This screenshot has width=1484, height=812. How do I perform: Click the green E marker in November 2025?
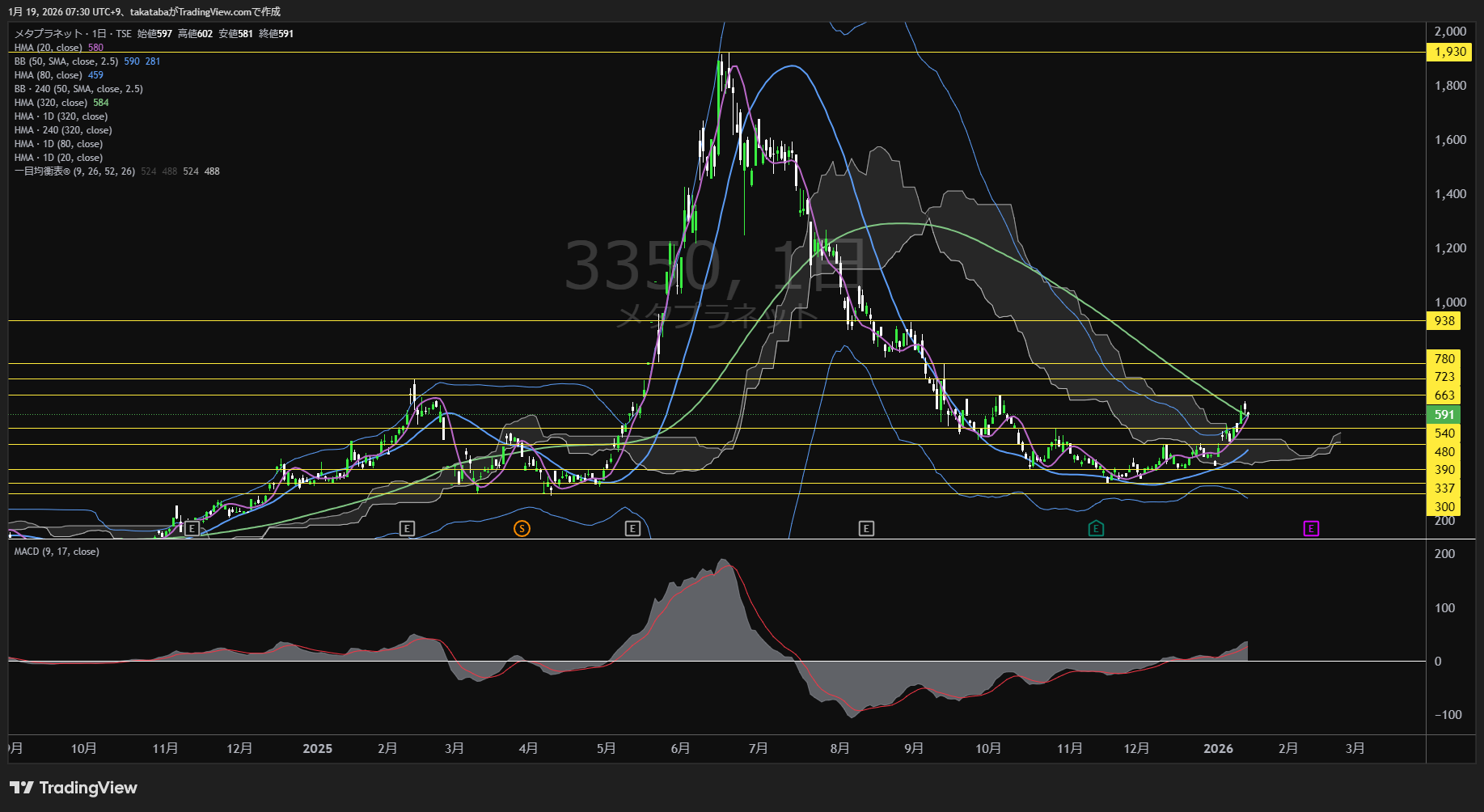(1096, 528)
